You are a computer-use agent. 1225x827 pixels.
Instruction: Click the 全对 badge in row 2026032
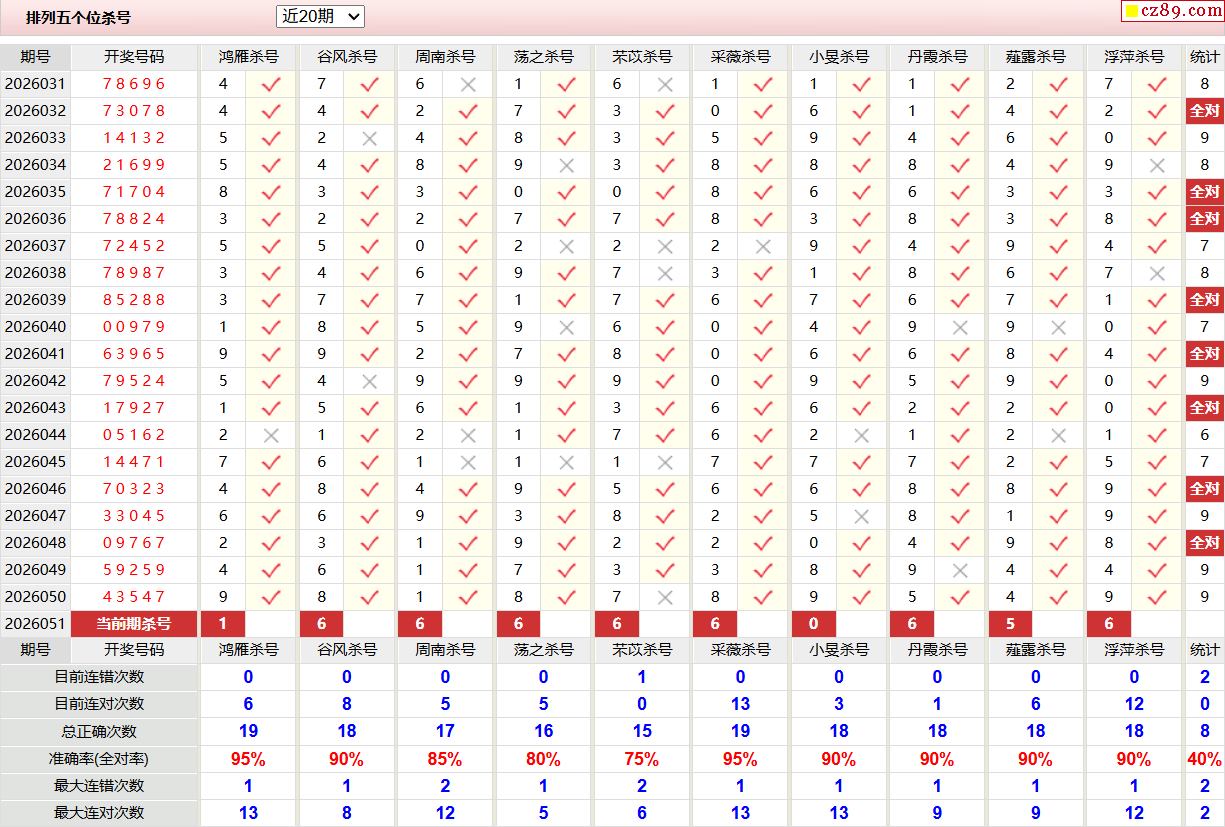(1205, 111)
